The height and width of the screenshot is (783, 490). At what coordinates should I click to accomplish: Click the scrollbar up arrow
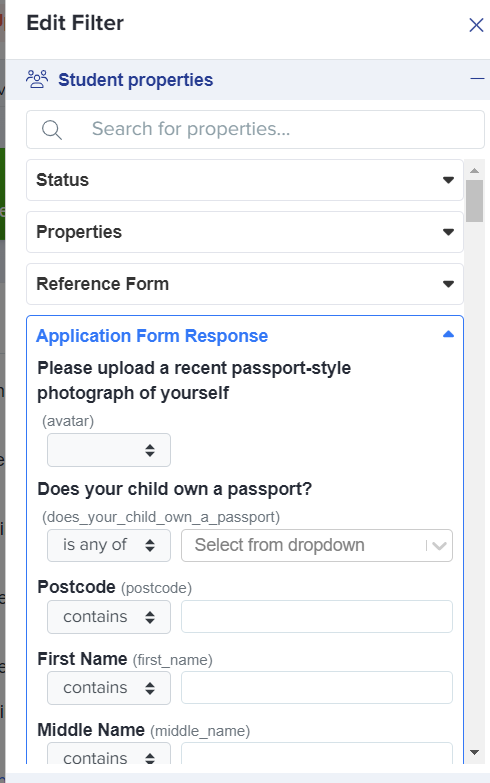pos(475,170)
